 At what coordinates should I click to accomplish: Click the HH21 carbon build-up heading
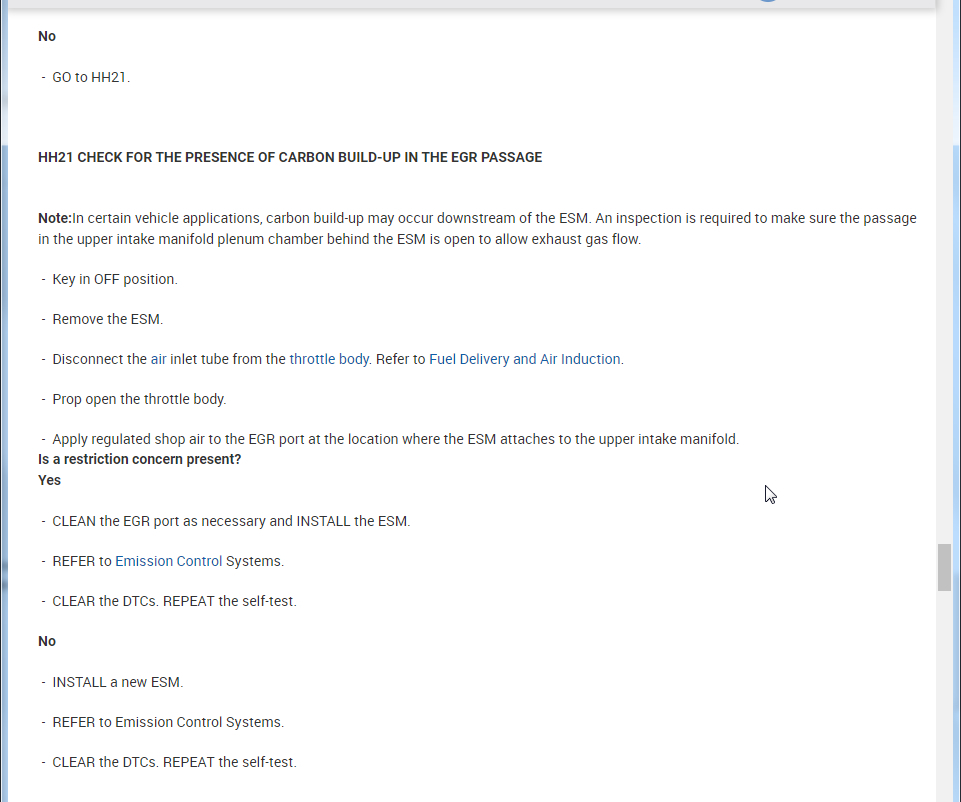(290, 157)
